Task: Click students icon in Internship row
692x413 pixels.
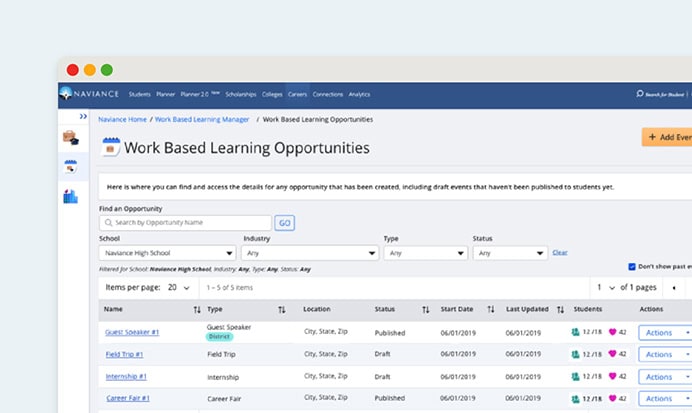Action: [x=575, y=376]
